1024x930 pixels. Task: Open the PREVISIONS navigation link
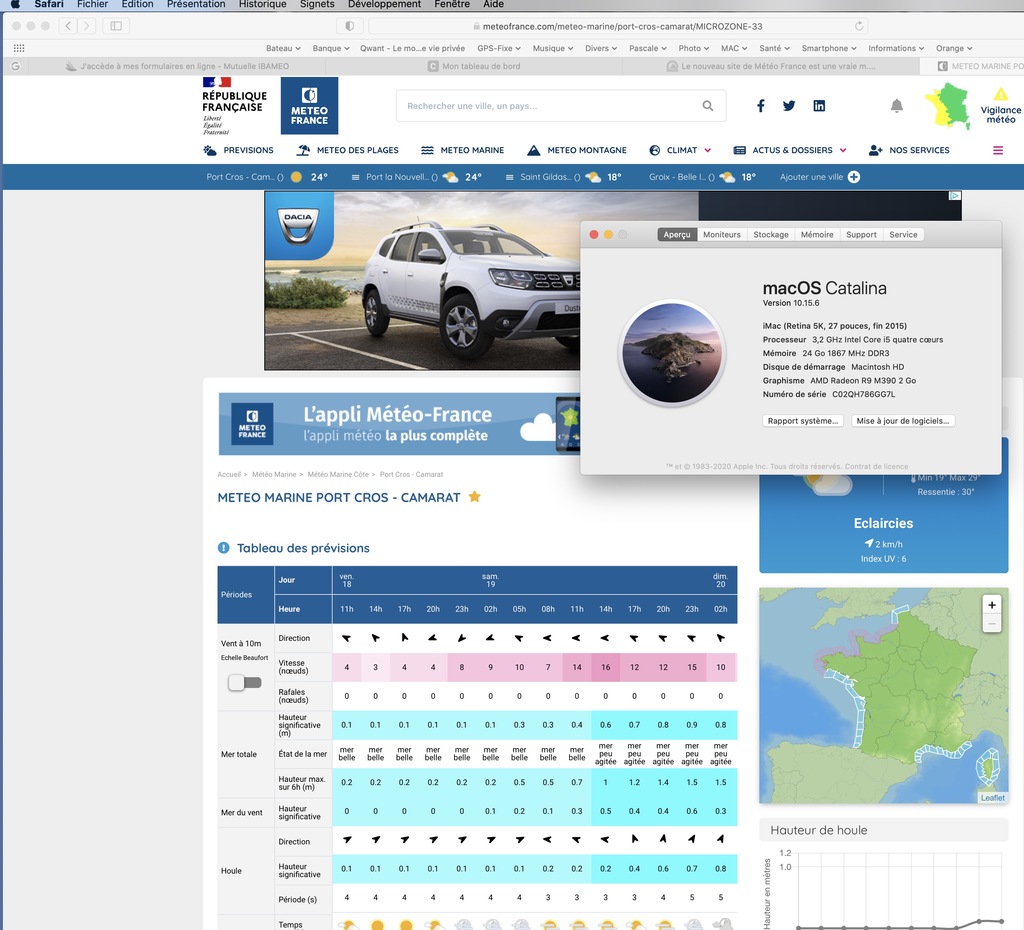tap(238, 150)
